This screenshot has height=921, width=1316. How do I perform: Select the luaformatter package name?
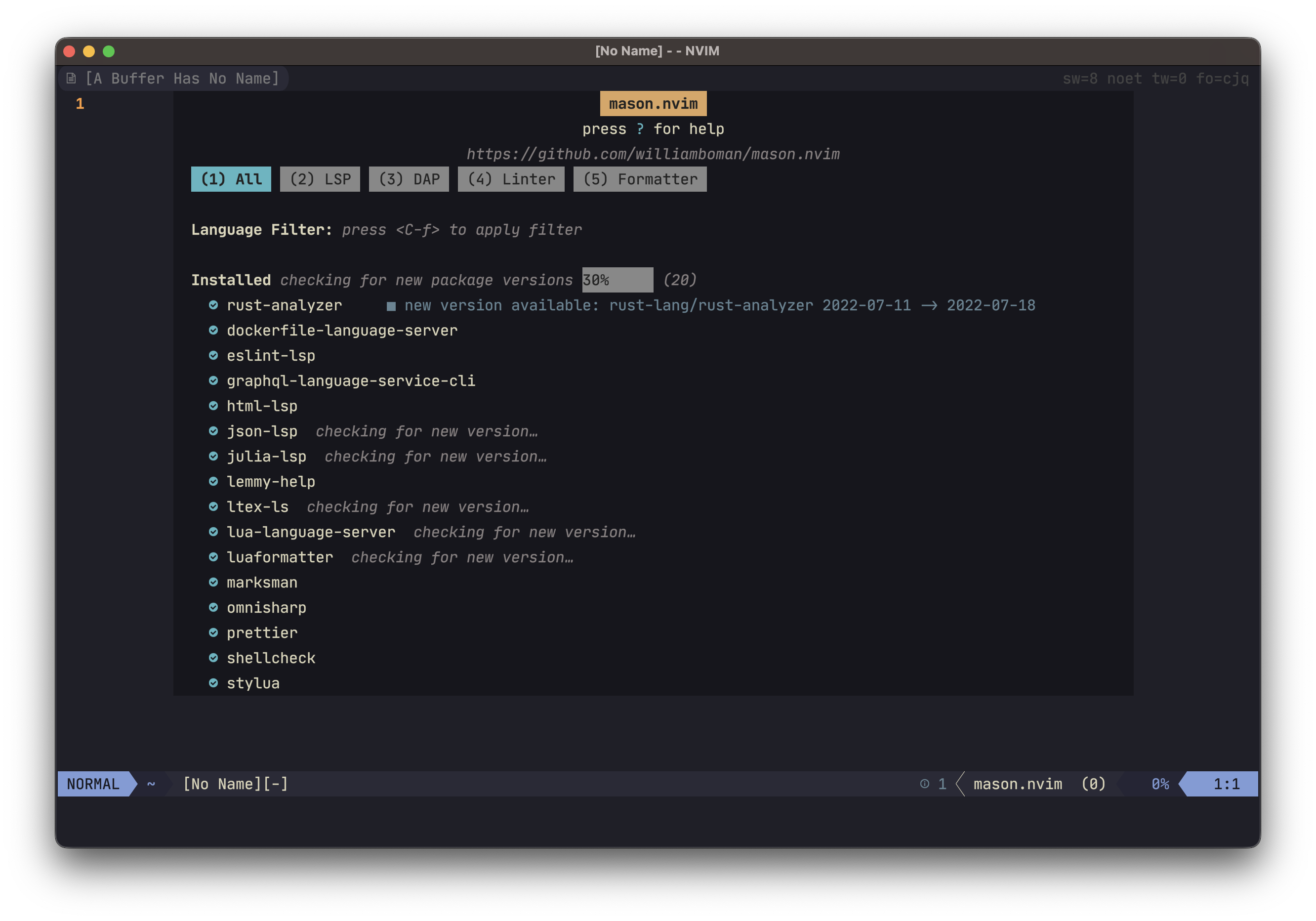tap(280, 558)
